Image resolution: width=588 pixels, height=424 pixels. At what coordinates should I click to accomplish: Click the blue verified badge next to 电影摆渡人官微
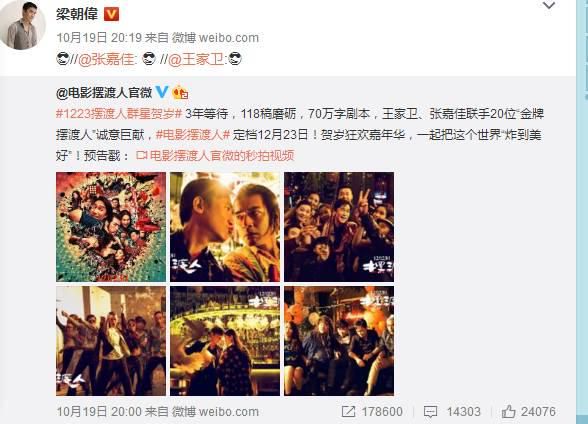pos(162,91)
